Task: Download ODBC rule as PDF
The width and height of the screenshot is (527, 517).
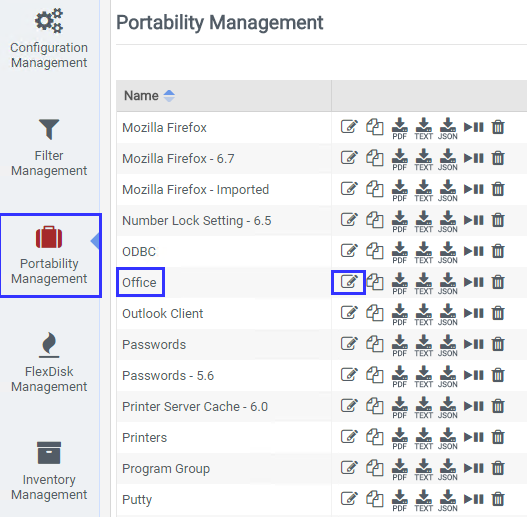Action: coord(400,252)
